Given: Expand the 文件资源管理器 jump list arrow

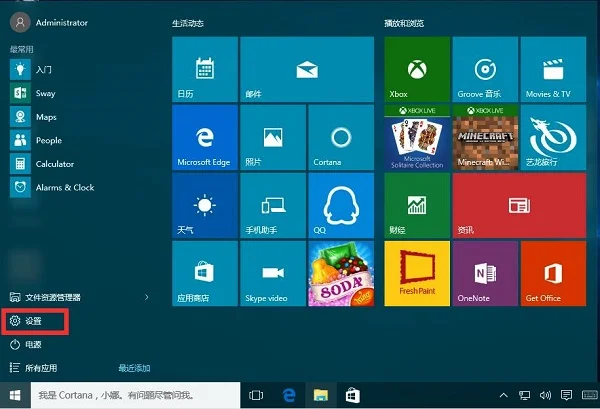Looking at the screenshot, I should [x=147, y=297].
